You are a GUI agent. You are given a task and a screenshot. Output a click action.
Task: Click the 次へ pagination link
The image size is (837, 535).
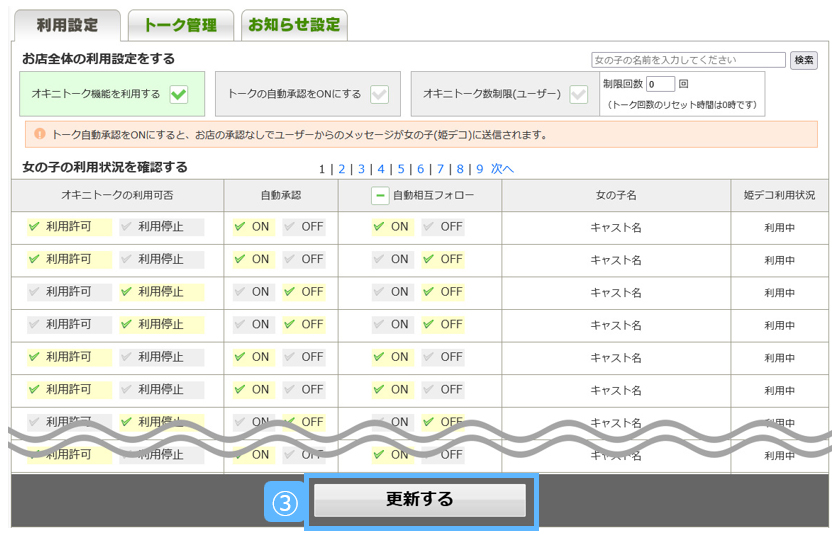502,169
